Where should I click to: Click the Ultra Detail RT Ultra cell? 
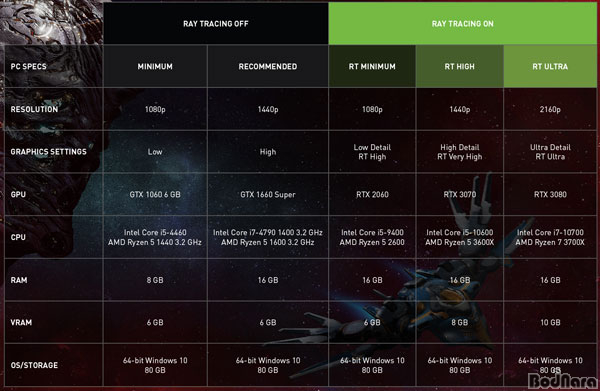coord(550,152)
